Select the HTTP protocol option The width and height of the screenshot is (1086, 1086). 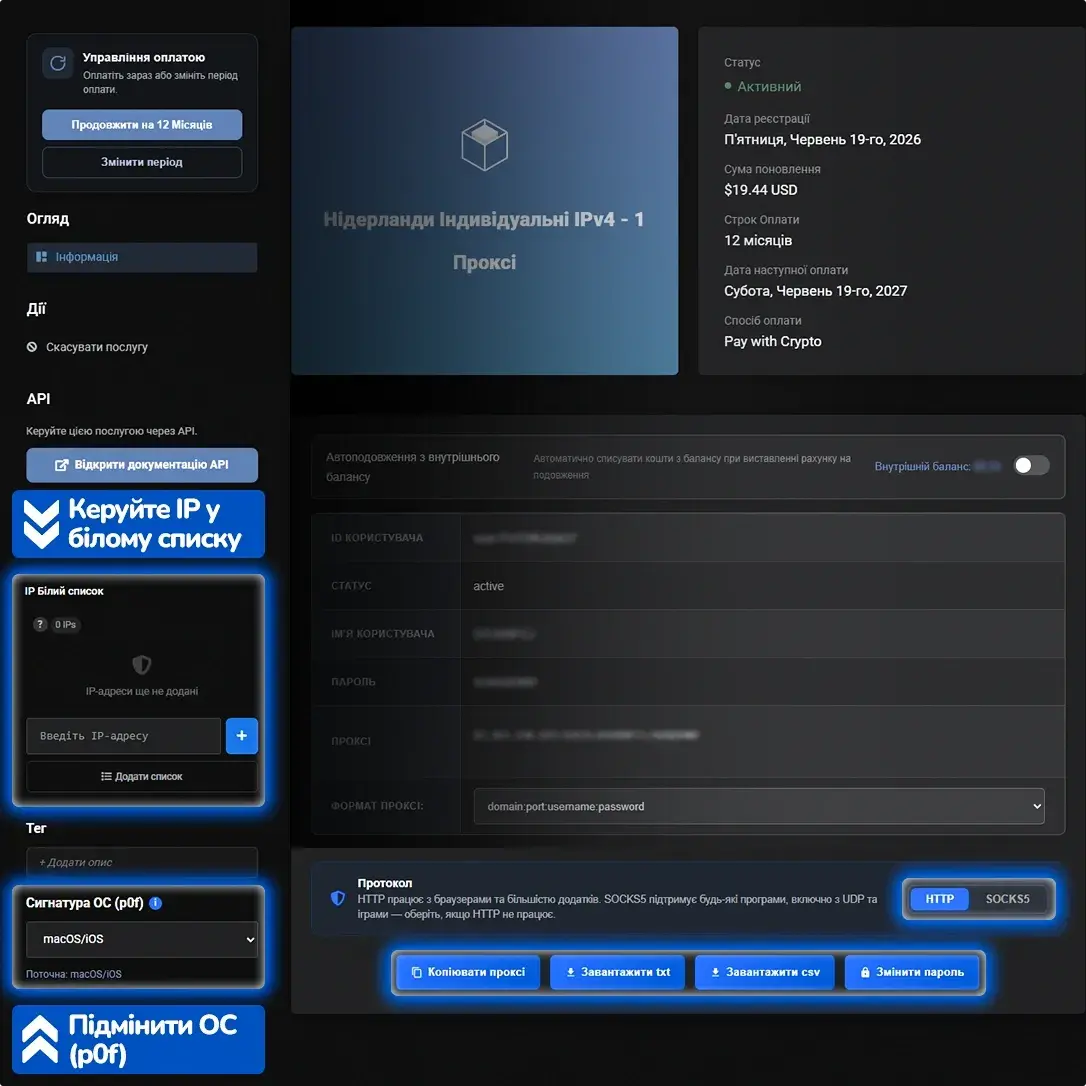click(939, 899)
